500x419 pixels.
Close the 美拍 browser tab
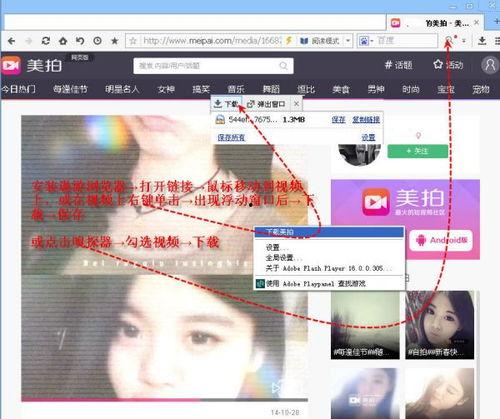click(x=477, y=23)
